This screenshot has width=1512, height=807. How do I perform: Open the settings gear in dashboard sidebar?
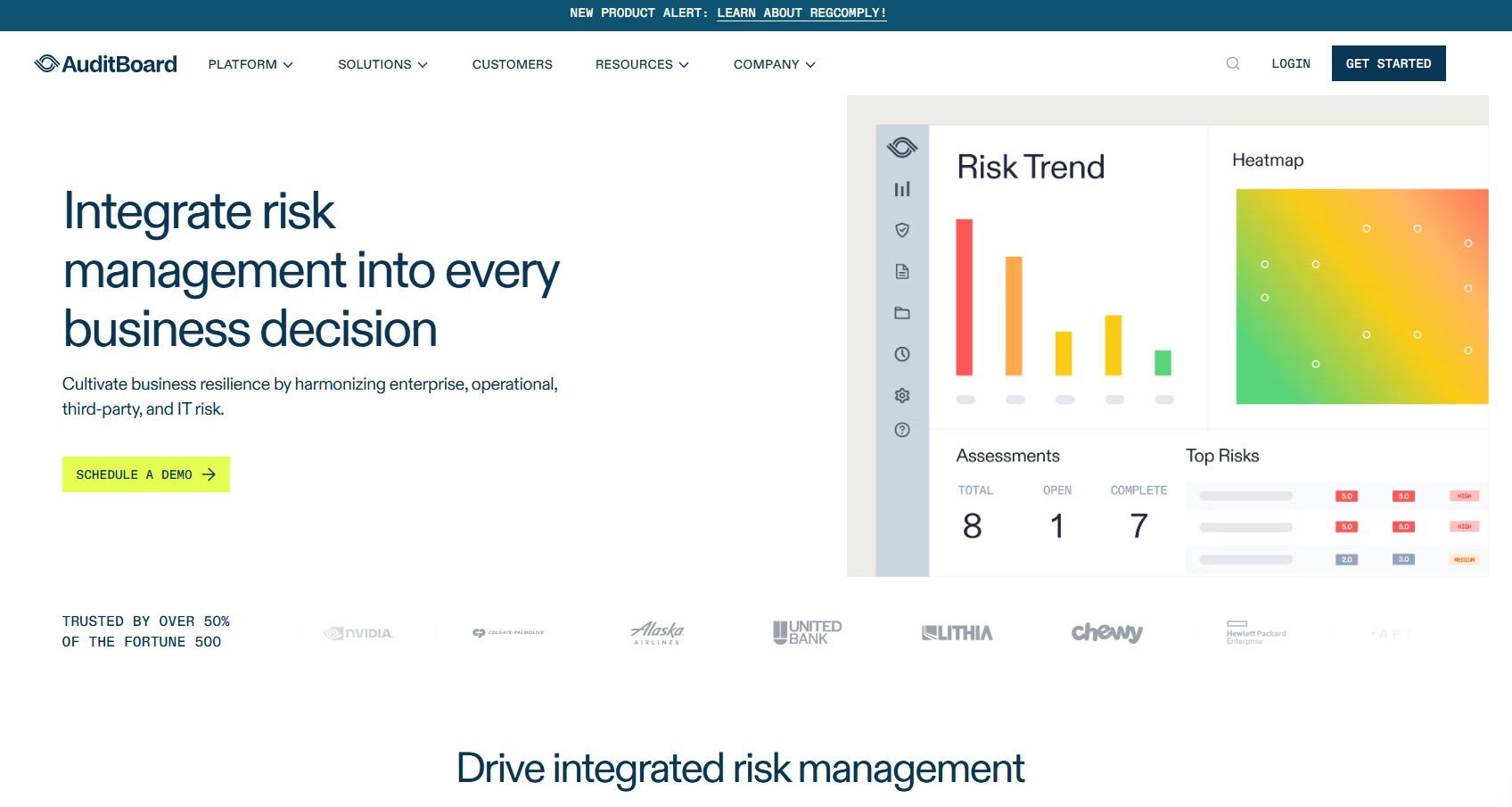tap(902, 395)
